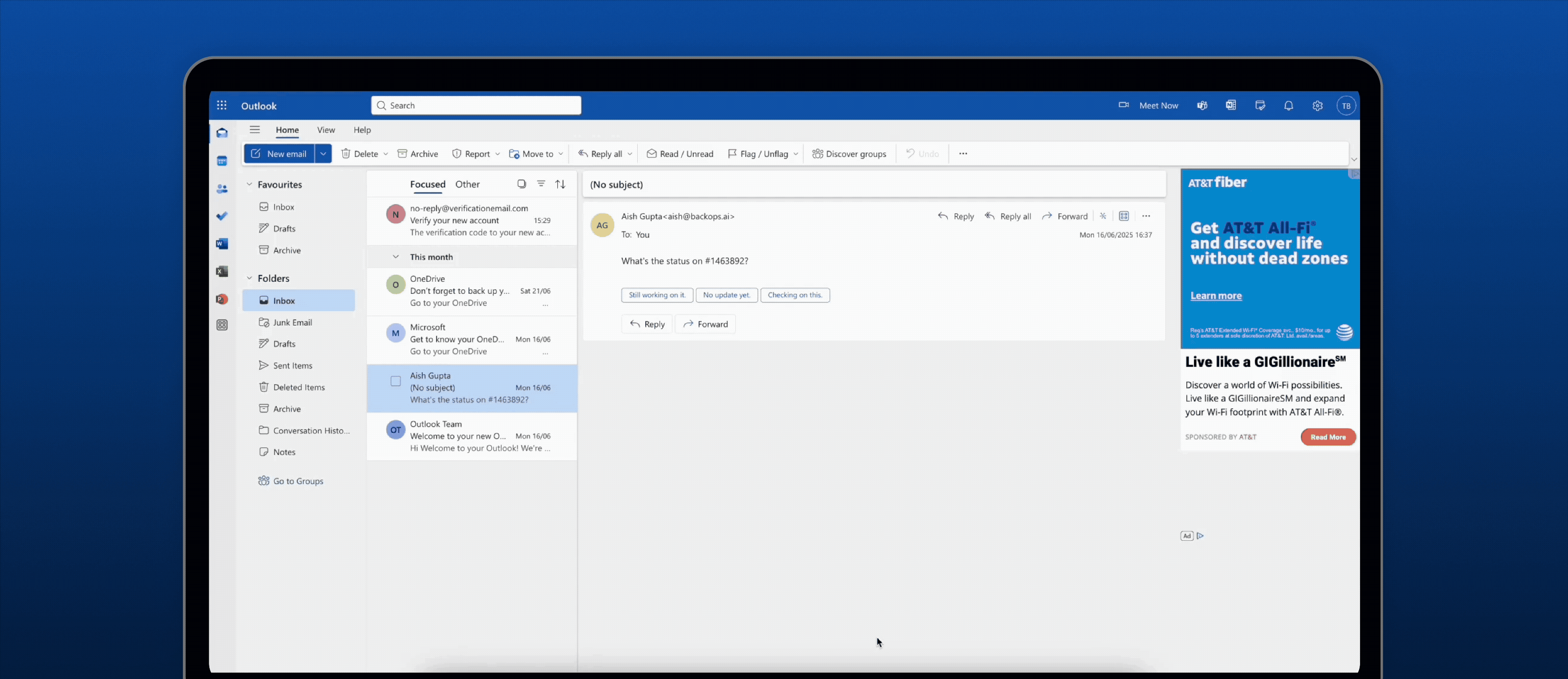Click Read / Unread in ribbon
This screenshot has width=1568, height=679.
(680, 154)
